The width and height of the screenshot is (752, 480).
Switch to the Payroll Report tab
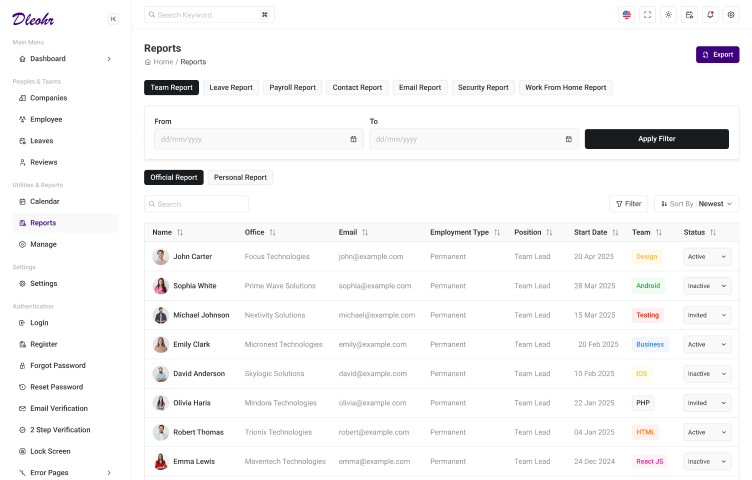pyautogui.click(x=293, y=87)
